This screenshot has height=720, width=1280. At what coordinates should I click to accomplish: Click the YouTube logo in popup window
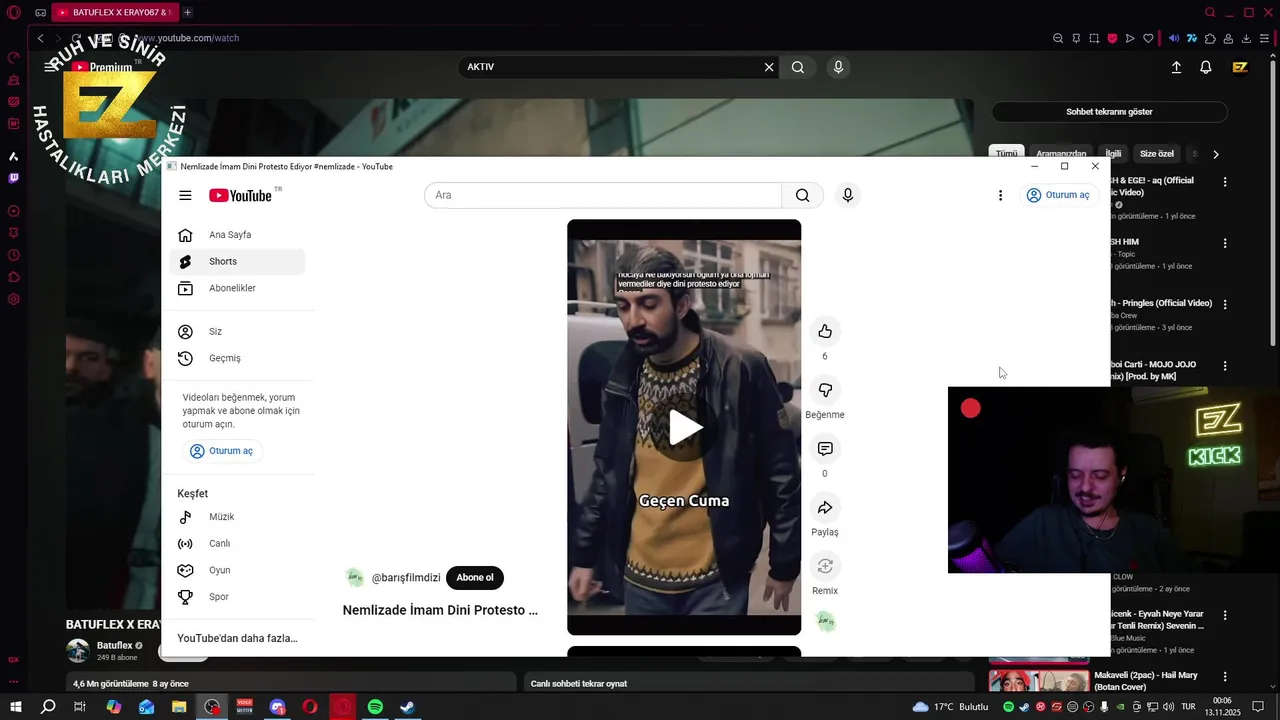240,195
